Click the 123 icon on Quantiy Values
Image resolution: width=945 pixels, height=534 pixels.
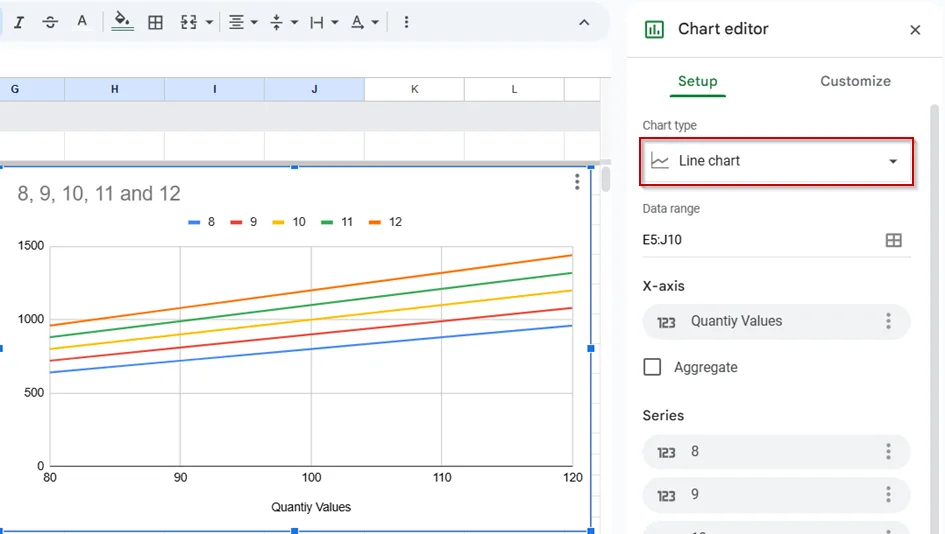[x=666, y=322]
